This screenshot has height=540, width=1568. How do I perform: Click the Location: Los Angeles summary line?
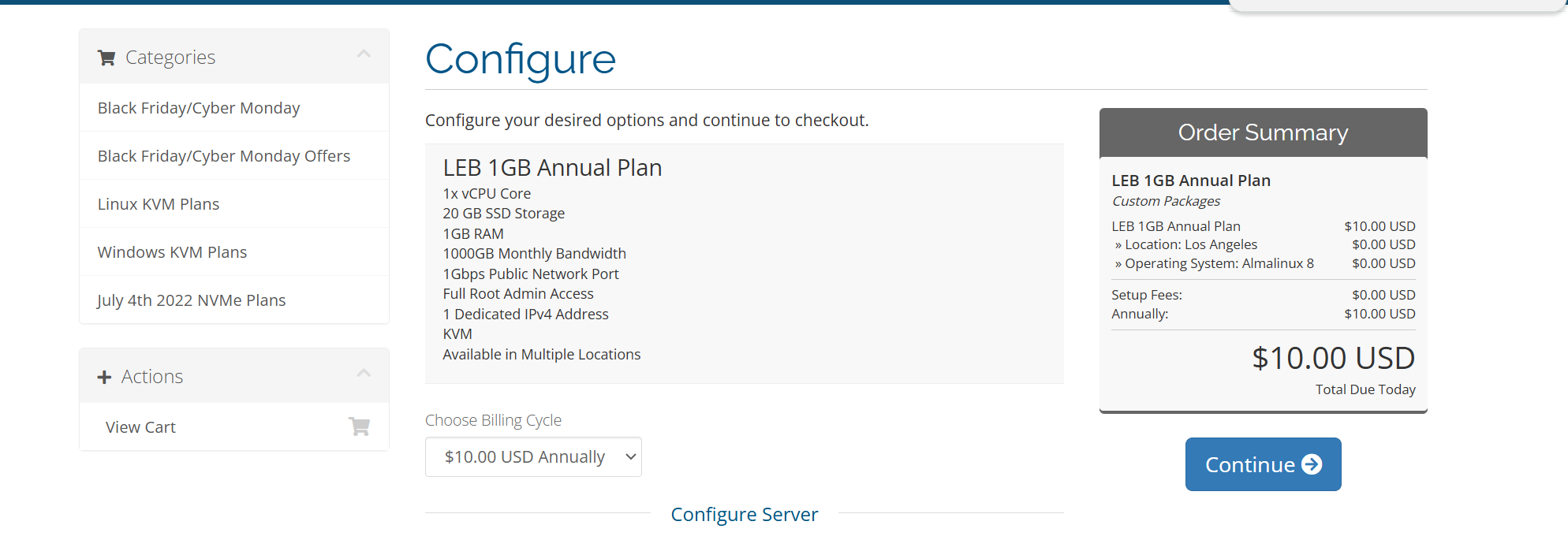1190,244
